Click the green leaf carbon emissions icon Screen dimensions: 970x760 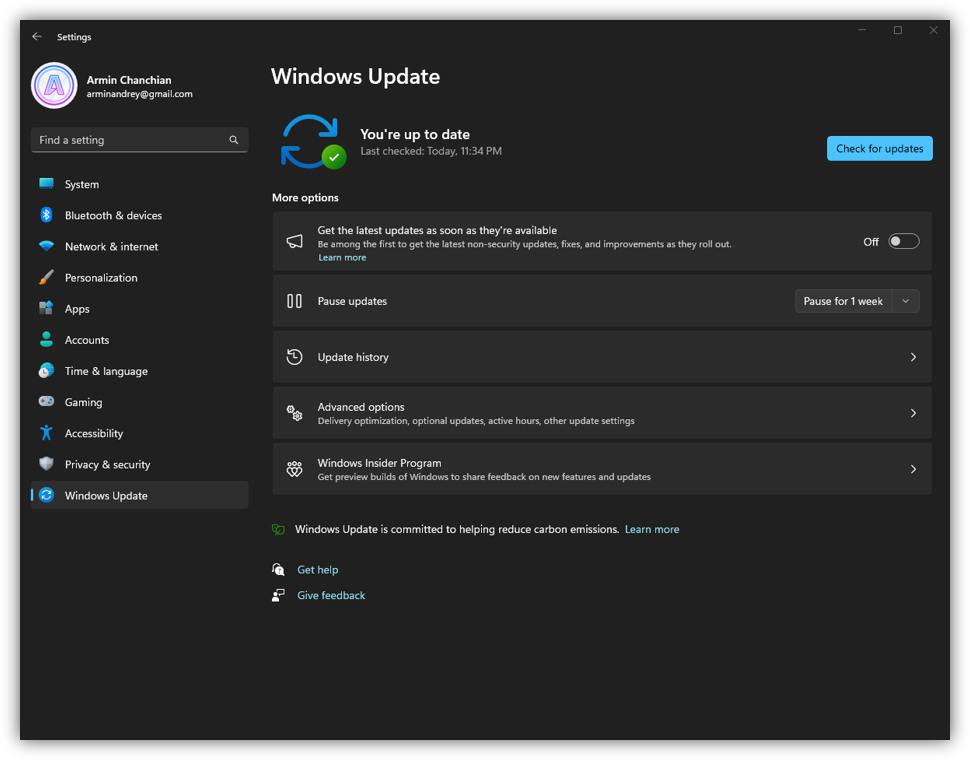[x=278, y=529]
